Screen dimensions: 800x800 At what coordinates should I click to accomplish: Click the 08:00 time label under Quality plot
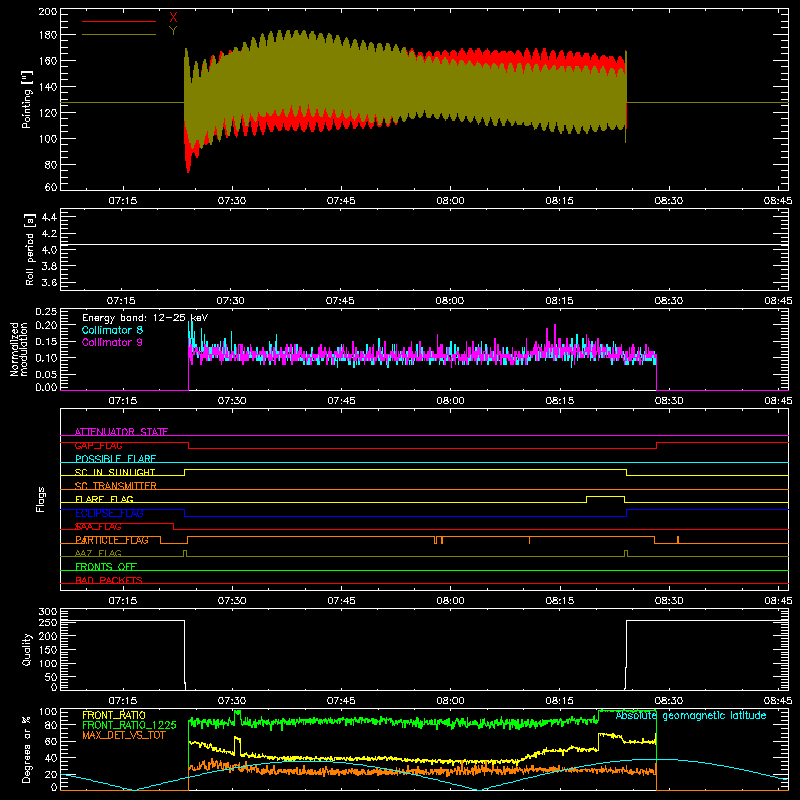[x=450, y=701]
